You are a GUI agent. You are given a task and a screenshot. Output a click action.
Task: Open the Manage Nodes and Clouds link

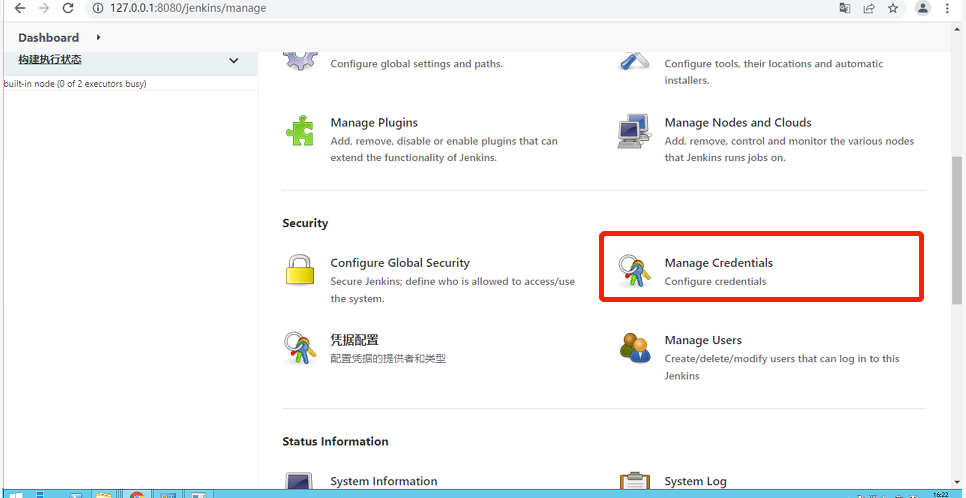[x=738, y=123]
